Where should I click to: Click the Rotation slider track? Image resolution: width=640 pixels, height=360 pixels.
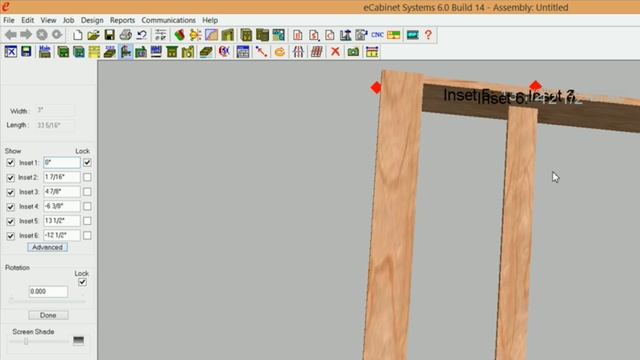tap(48, 301)
